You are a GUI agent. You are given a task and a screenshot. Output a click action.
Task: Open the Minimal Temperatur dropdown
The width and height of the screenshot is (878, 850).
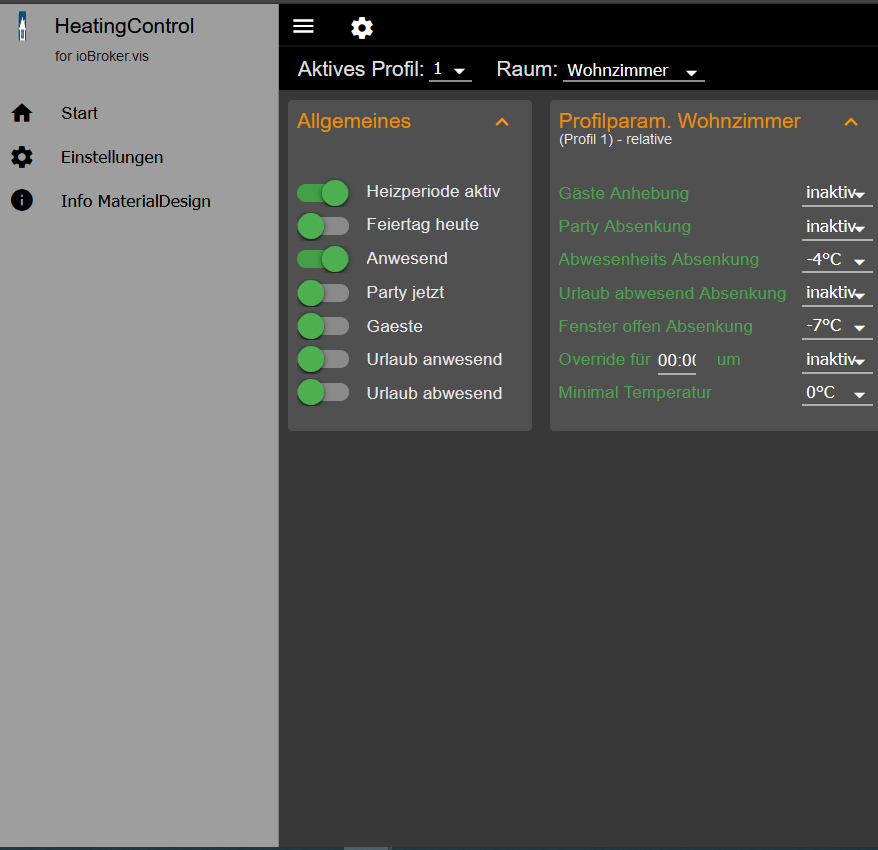pyautogui.click(x=836, y=393)
